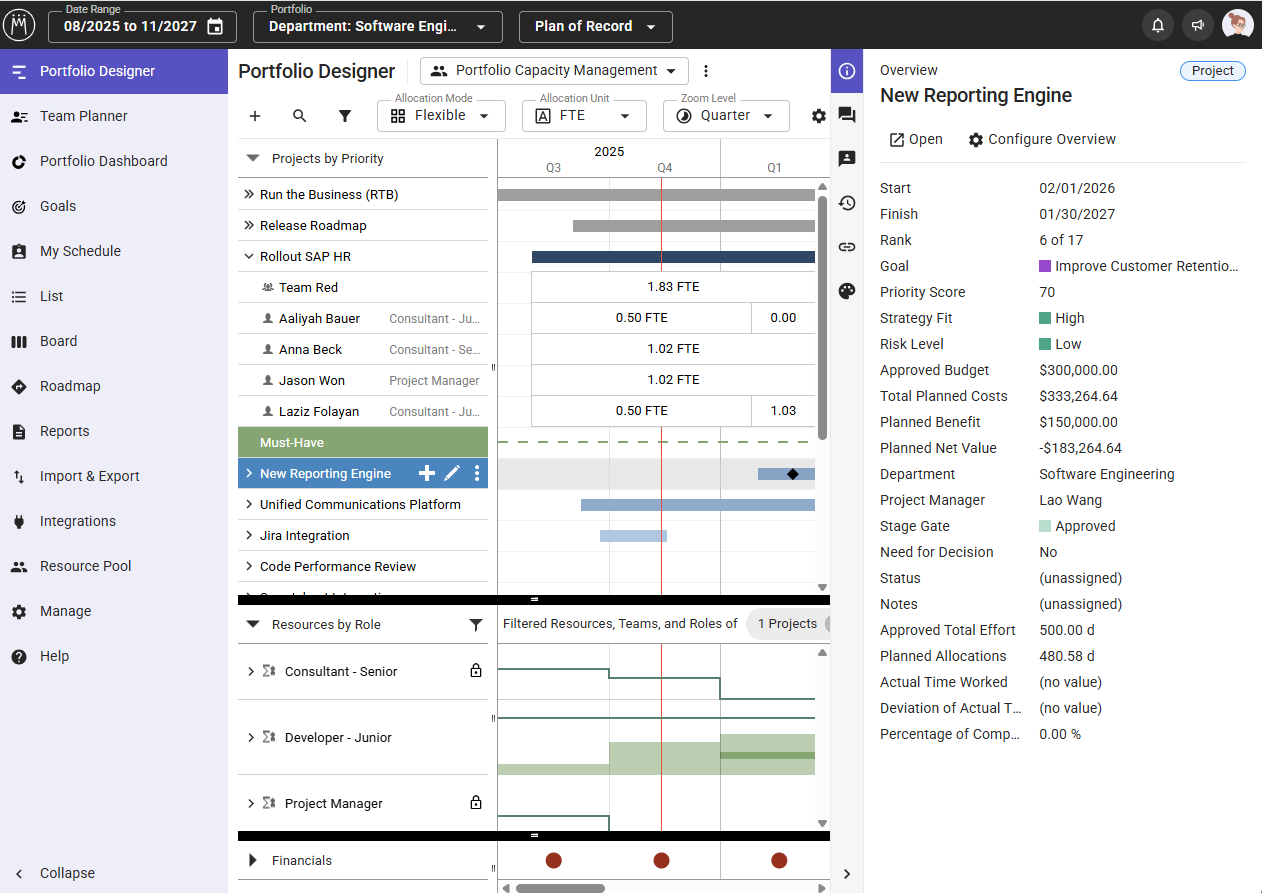
Task: Open the history icon in the side panel
Action: click(x=847, y=203)
